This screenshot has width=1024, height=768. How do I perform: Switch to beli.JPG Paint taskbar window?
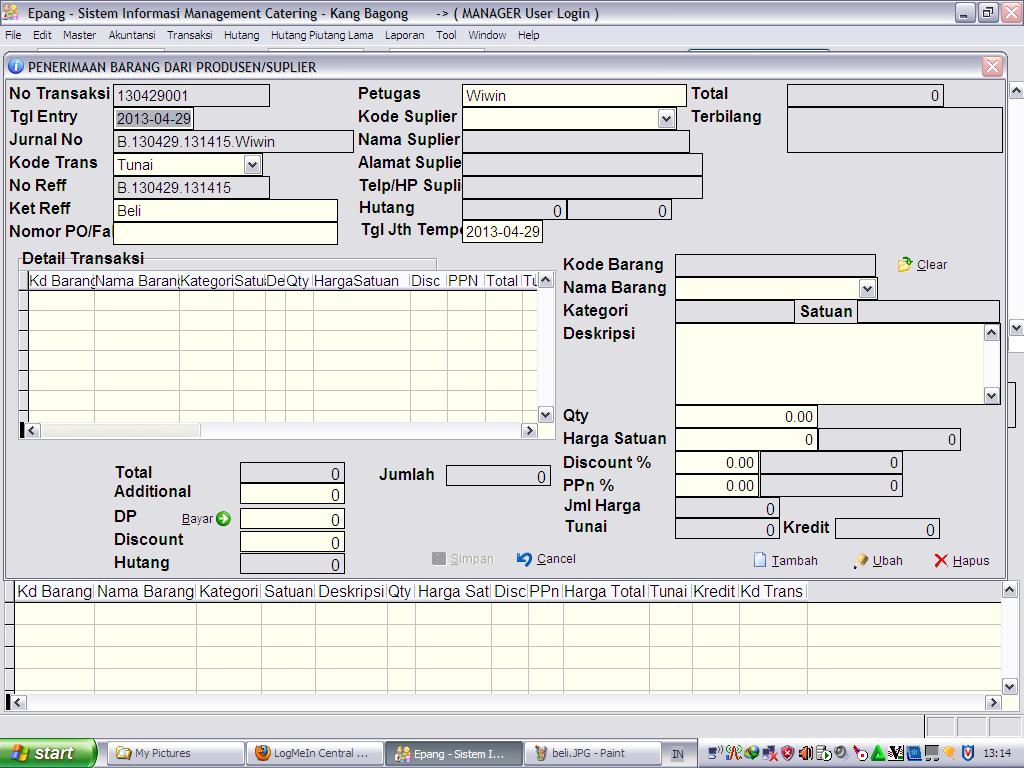pyautogui.click(x=594, y=753)
